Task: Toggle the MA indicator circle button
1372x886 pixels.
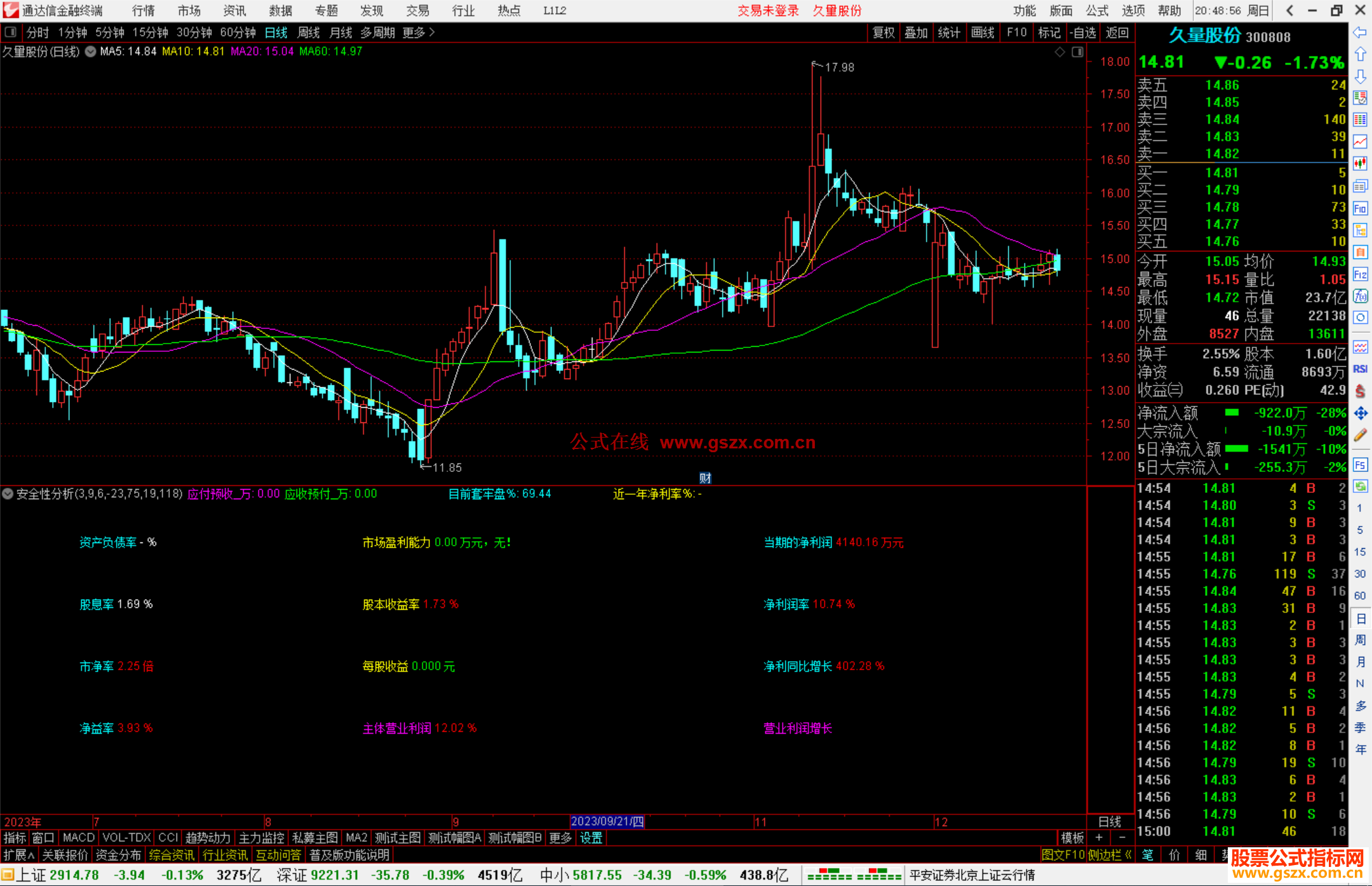Action: tap(91, 51)
